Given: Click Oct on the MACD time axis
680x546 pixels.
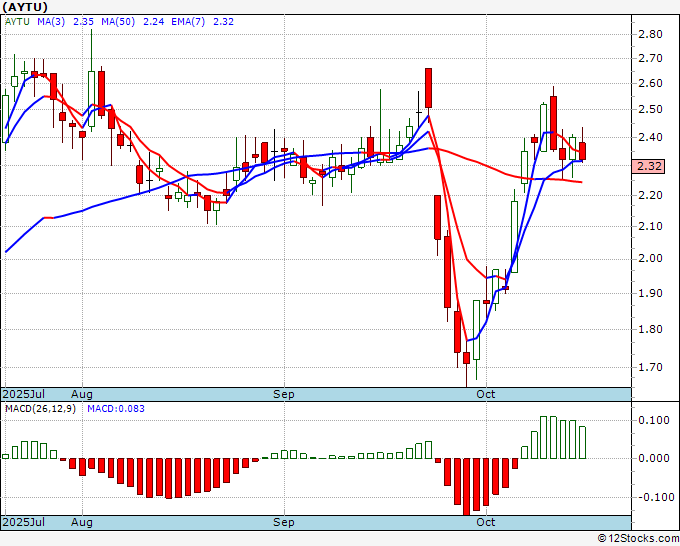Looking at the screenshot, I should pos(485,522).
